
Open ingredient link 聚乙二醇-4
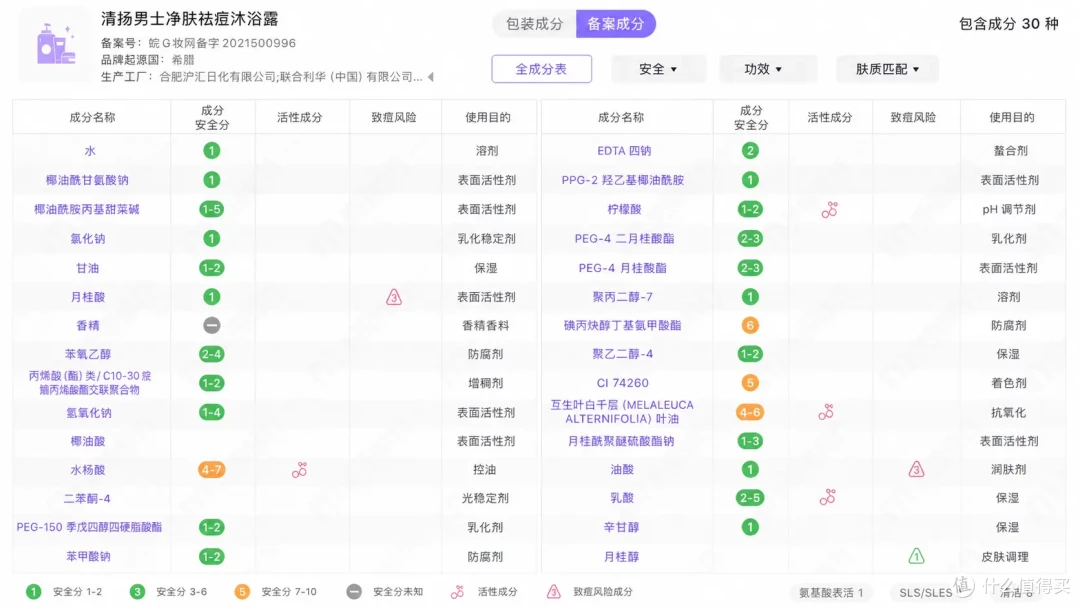click(x=623, y=354)
